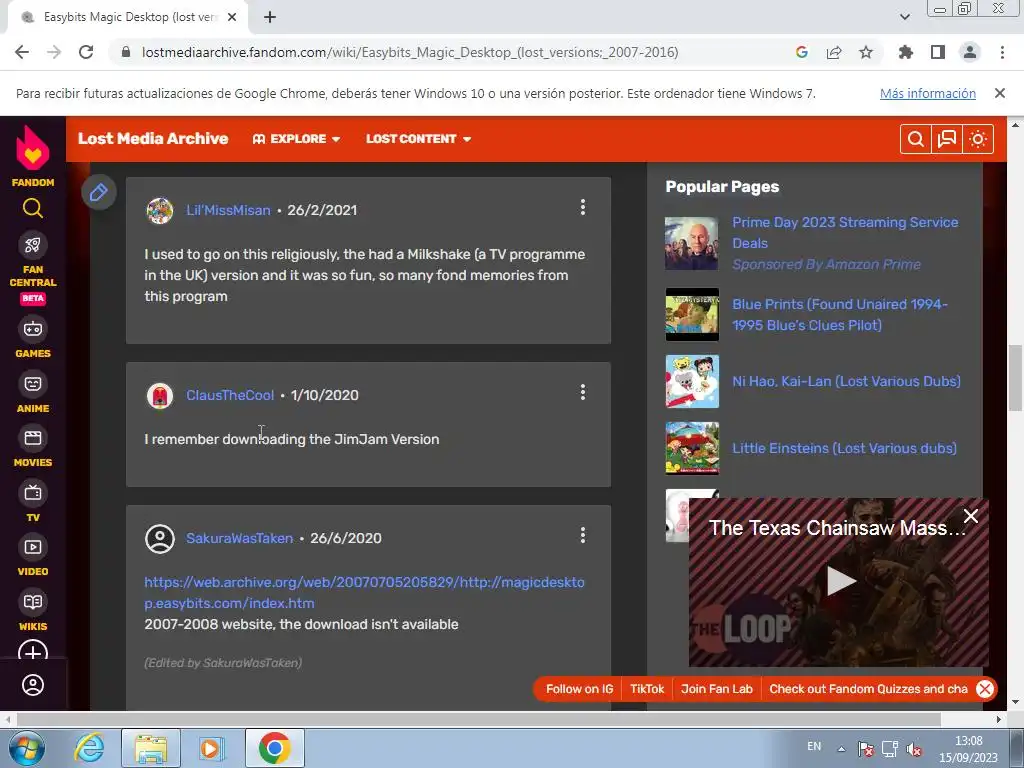This screenshot has height=768, width=1024.
Task: Select the Easybits Magic Desktop browser tab
Action: 127,18
